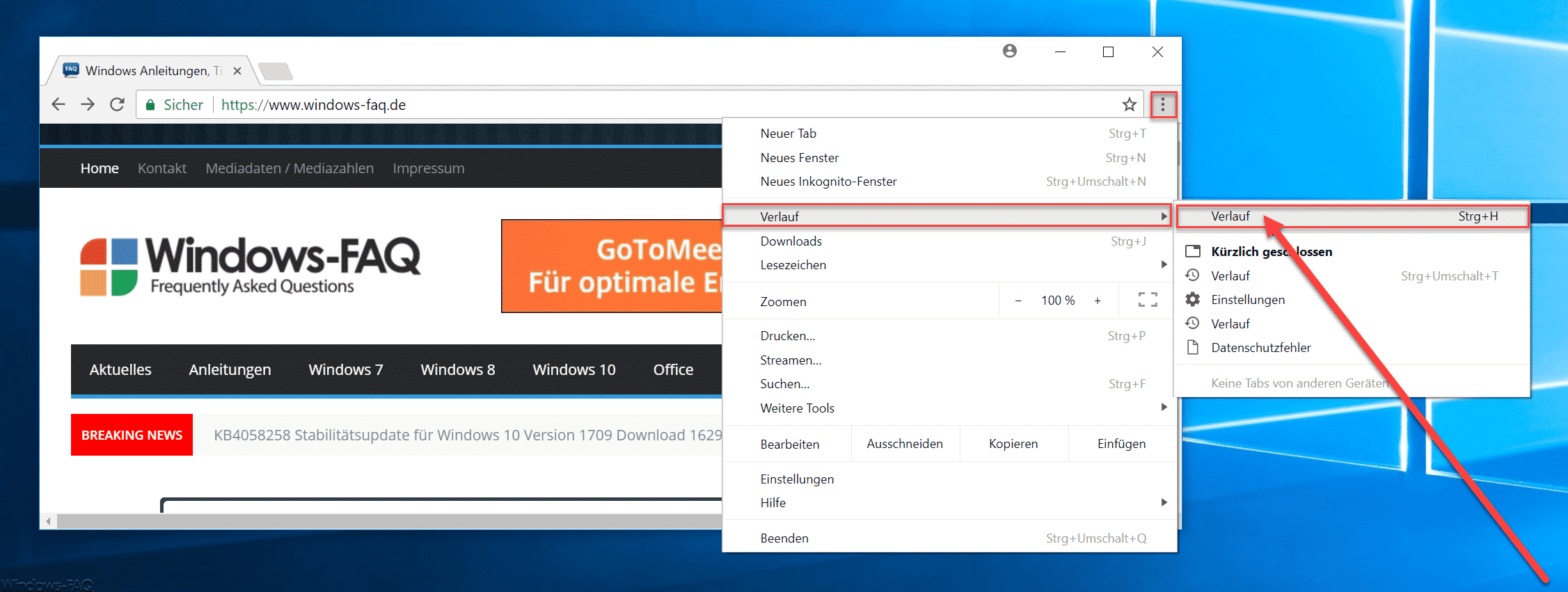Increase zoom with the plus button

coord(1098,301)
